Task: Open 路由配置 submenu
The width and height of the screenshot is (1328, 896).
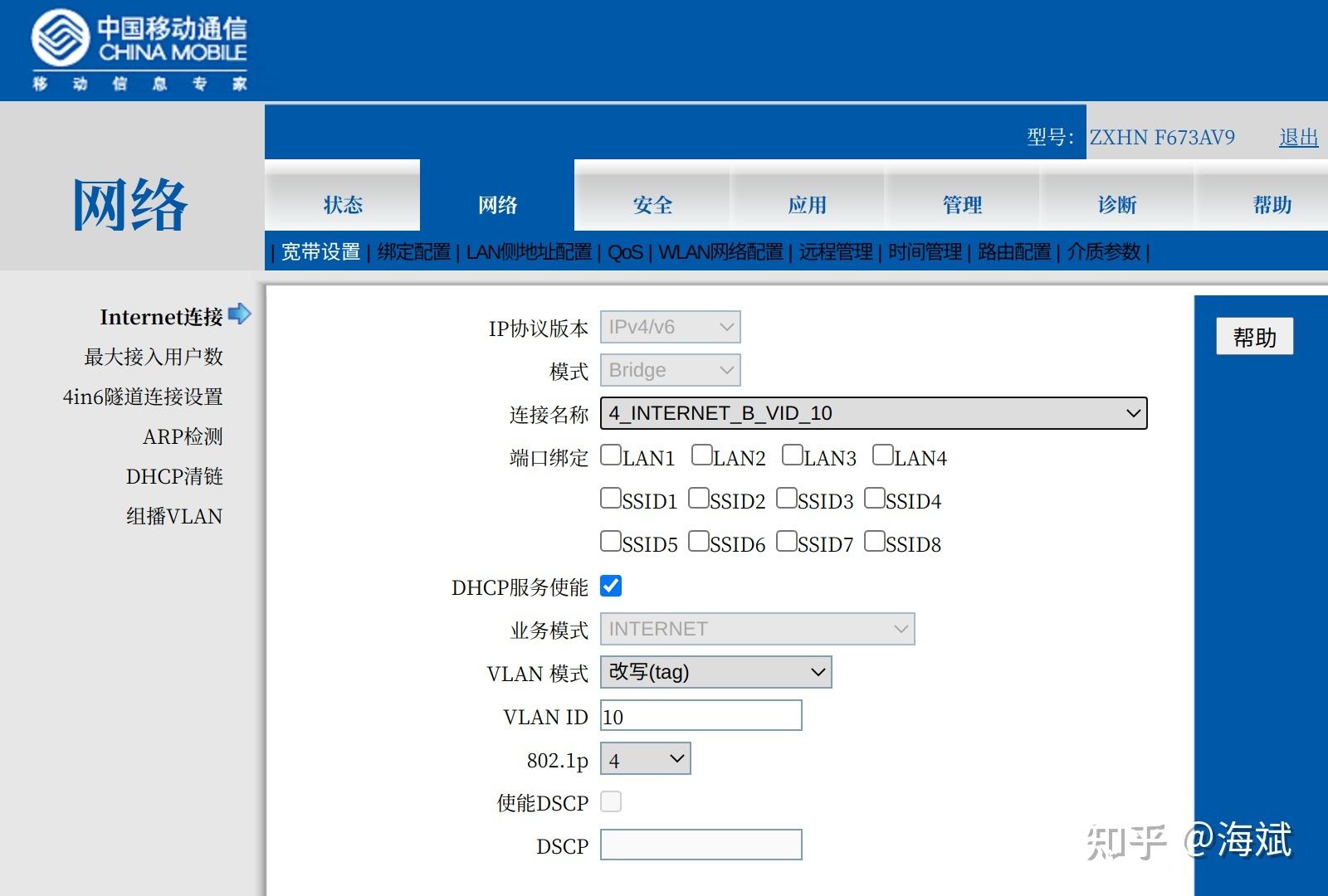Action: [1014, 251]
